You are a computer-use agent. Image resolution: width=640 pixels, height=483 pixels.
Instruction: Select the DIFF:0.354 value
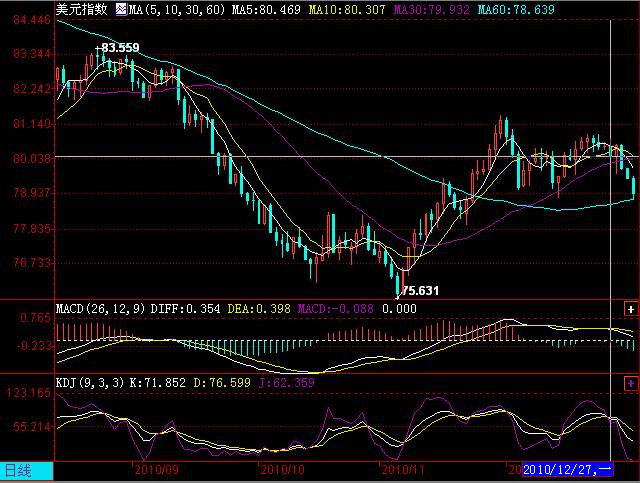[x=185, y=309]
